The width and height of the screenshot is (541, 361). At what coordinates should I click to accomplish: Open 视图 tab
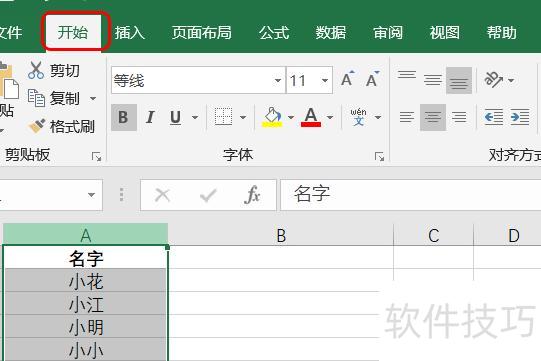pyautogui.click(x=444, y=33)
